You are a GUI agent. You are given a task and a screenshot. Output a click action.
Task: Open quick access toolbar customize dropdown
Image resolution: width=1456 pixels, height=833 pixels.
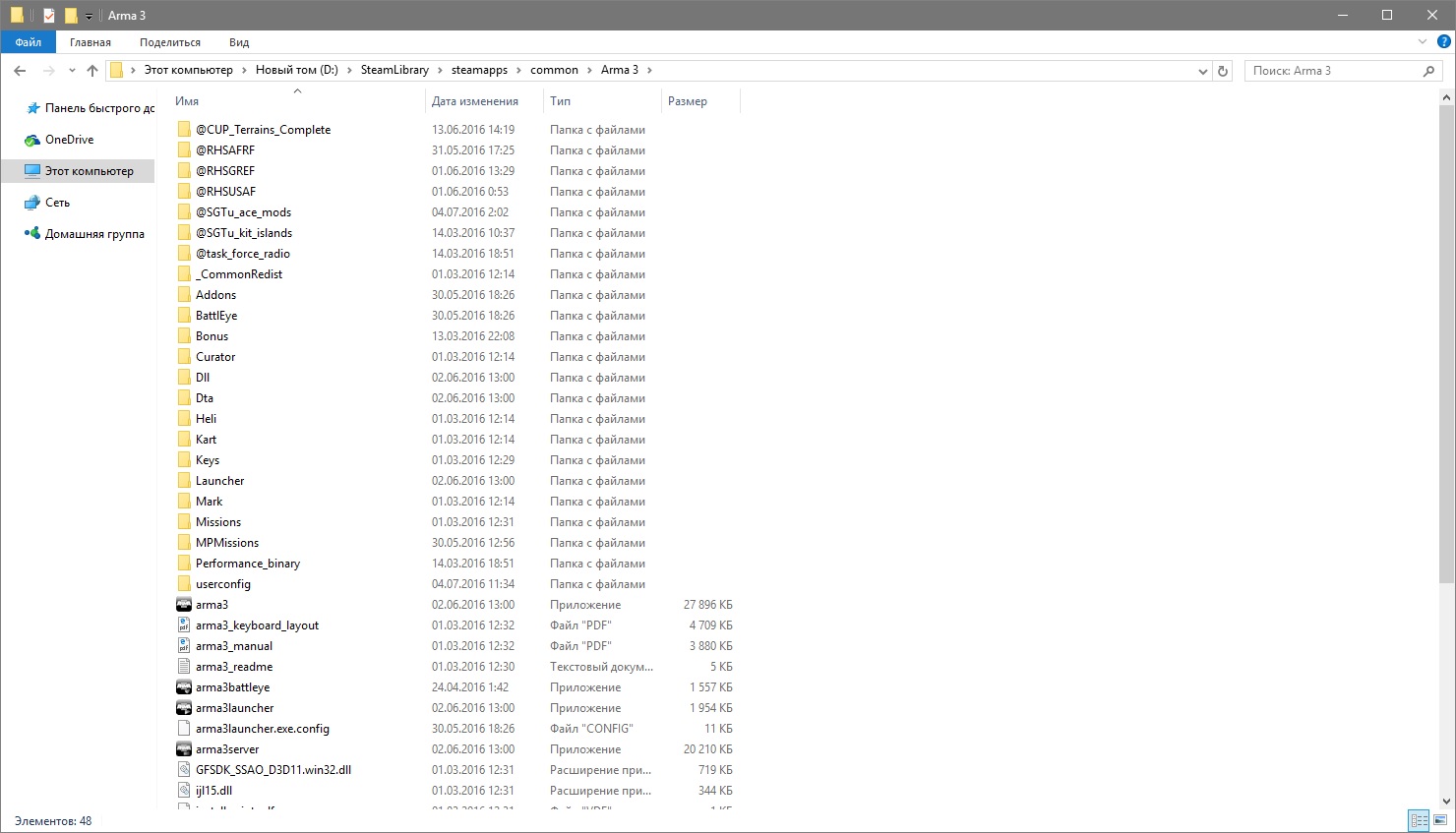[89, 16]
